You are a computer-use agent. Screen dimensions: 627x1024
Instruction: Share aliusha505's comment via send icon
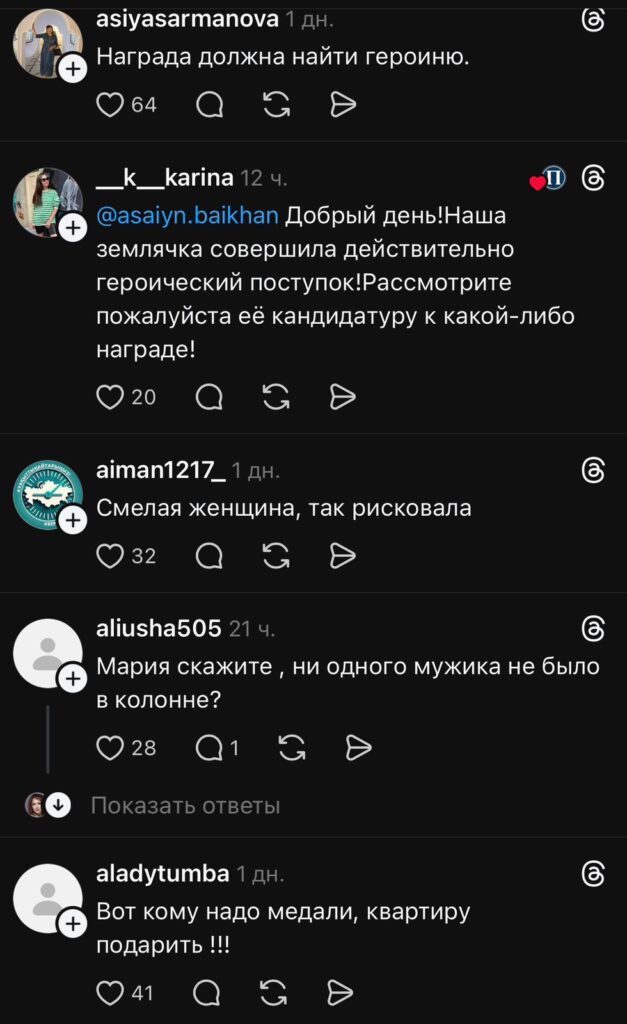point(358,747)
